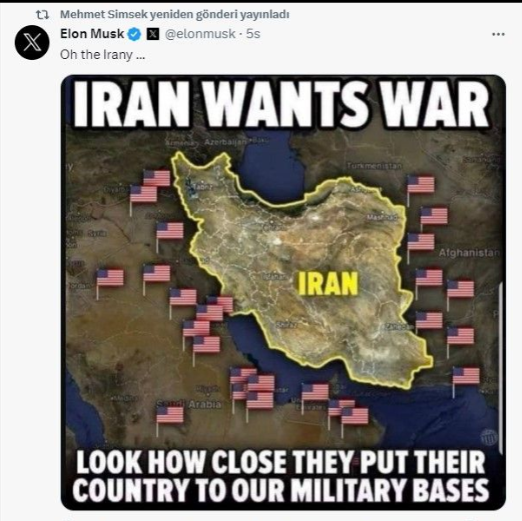Screen dimensions: 522x521
Task: Click the round watermark logo in meme corner
Action: coord(488,437)
